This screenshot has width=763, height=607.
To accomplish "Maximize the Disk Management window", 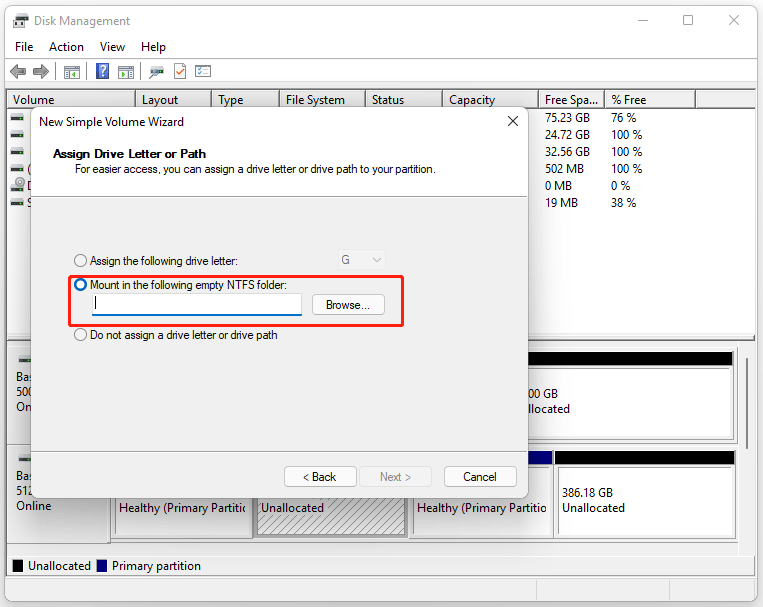I will coord(688,20).
